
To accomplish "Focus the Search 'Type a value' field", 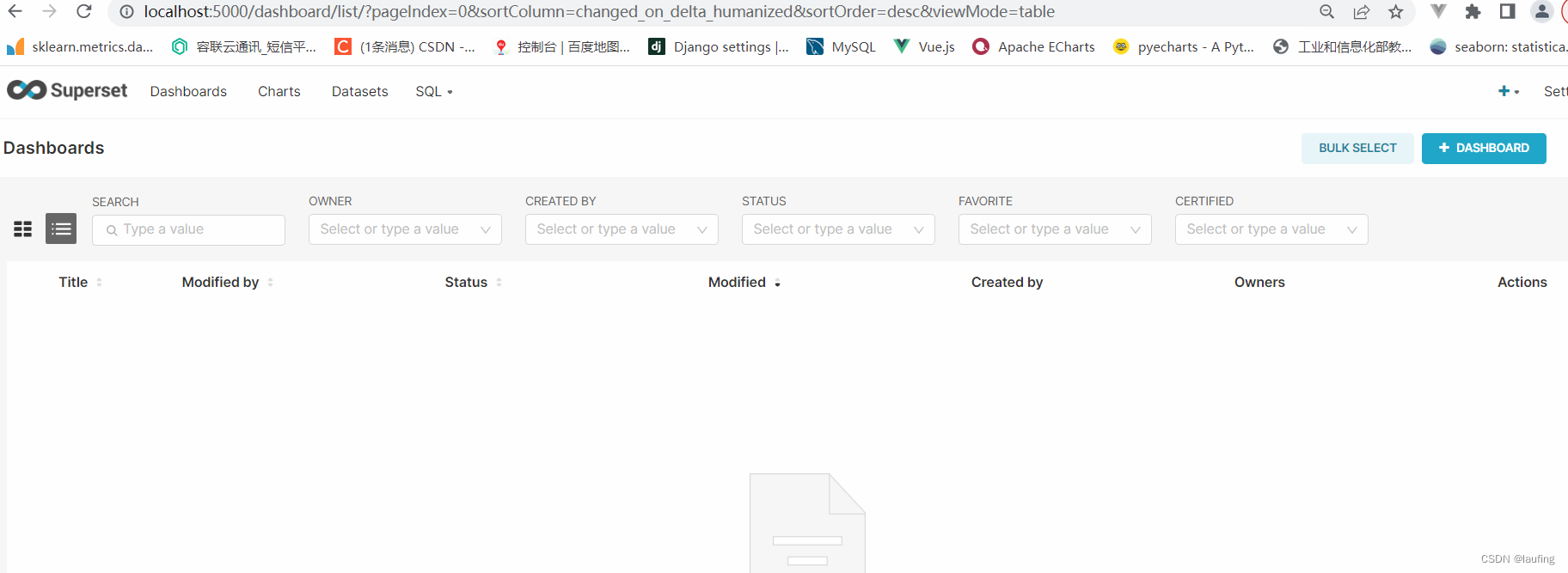I will (188, 229).
